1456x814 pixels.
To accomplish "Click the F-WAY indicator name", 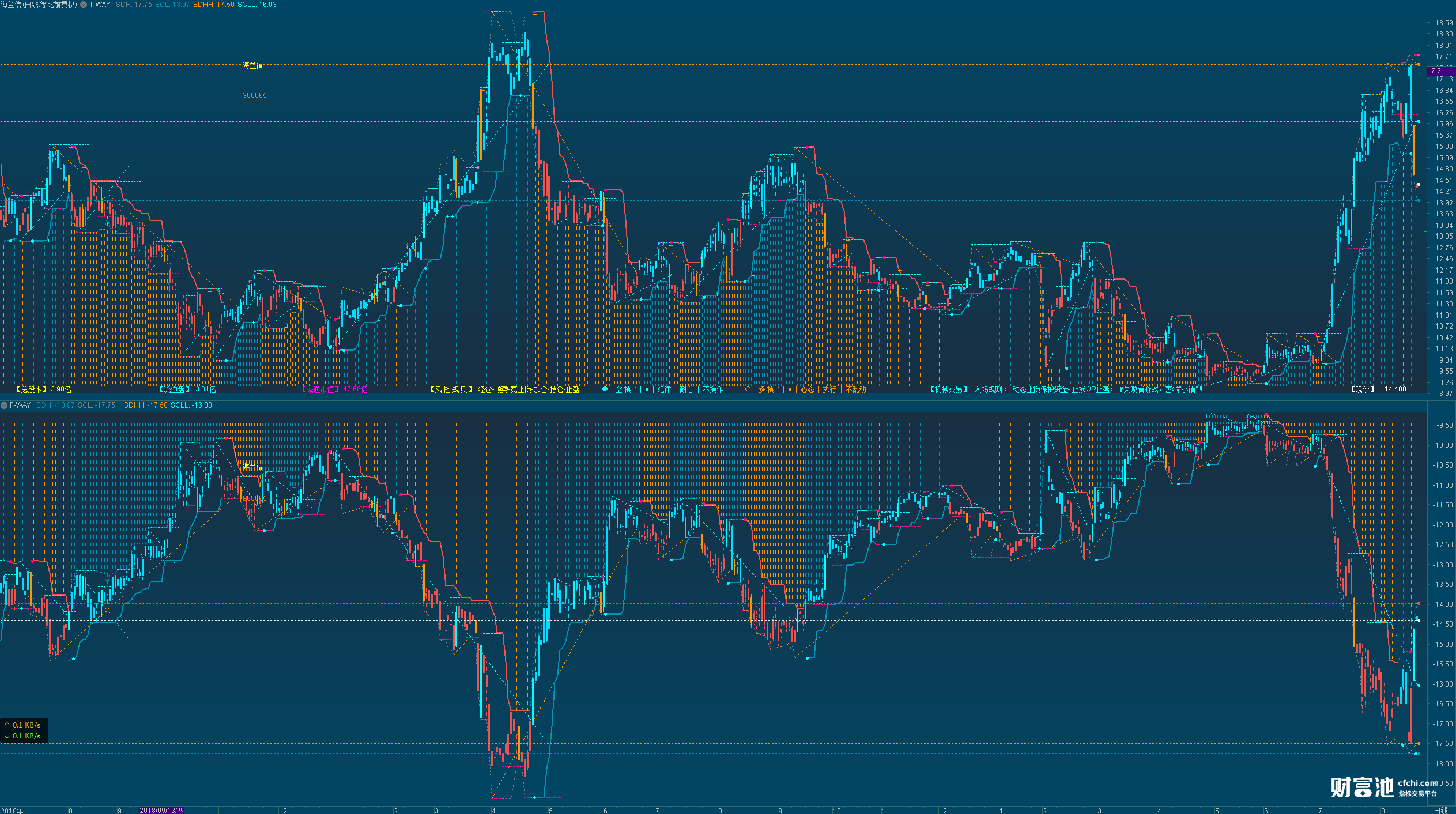I will click(20, 405).
